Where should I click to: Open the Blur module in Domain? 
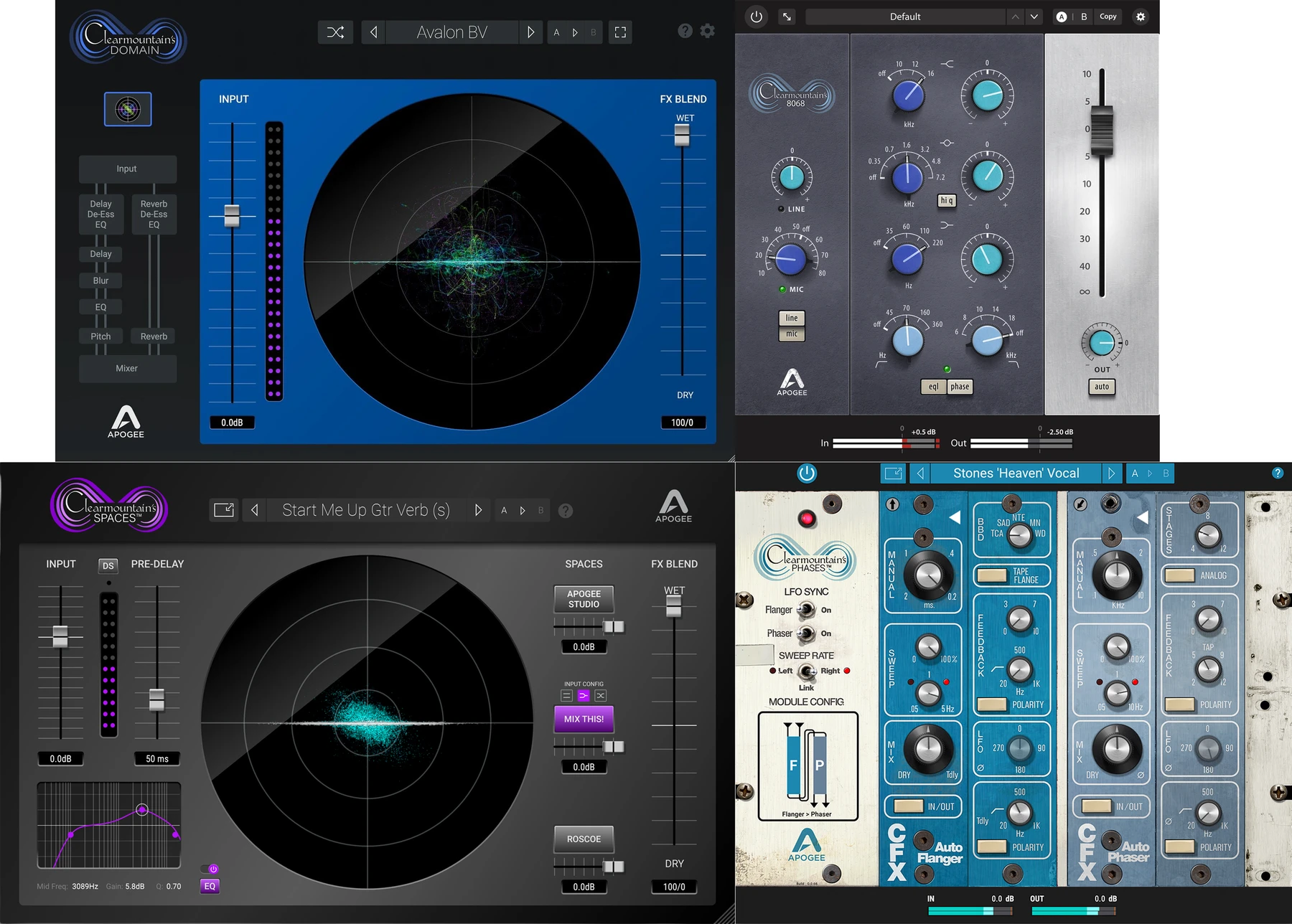coord(100,280)
